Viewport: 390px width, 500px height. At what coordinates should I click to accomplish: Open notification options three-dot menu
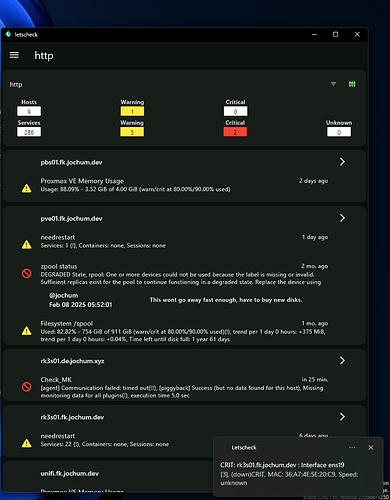[x=352, y=448]
